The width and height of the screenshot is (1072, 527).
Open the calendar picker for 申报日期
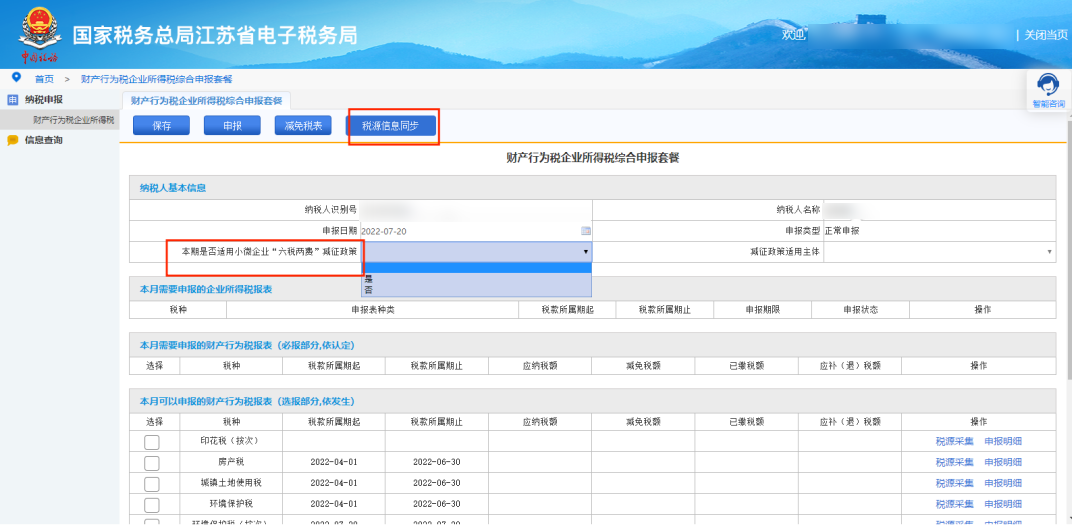(x=585, y=231)
